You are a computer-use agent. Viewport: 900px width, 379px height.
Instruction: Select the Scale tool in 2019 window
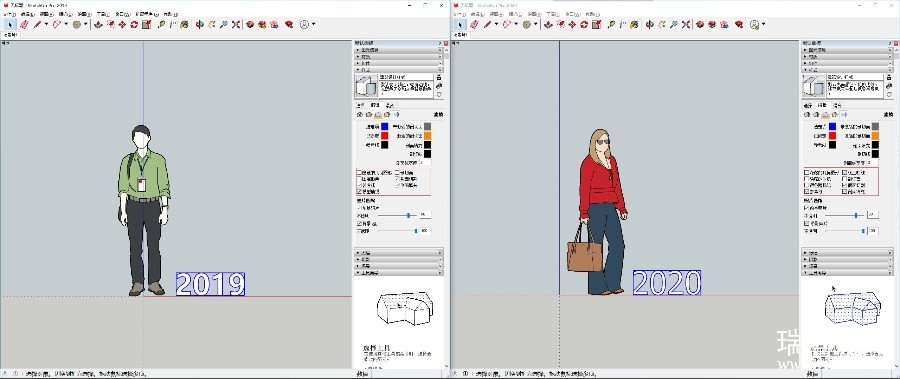click(x=146, y=25)
